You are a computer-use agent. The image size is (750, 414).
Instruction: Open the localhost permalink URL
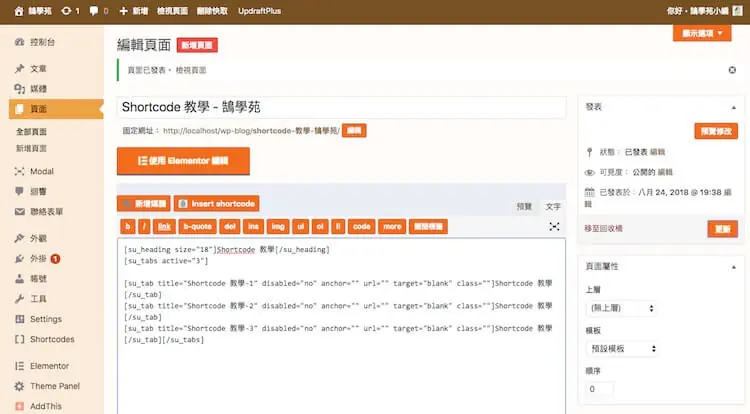tap(251, 131)
